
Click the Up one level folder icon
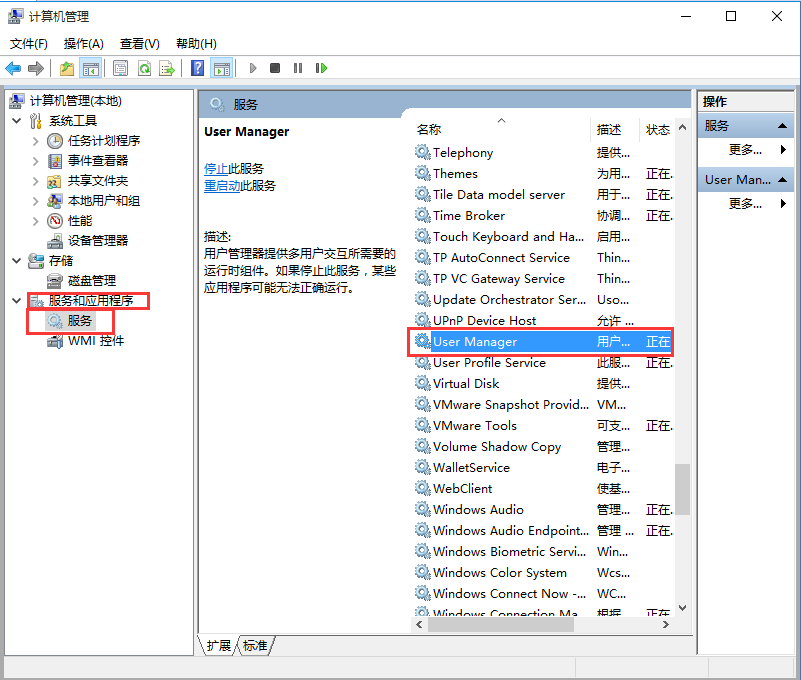[67, 68]
